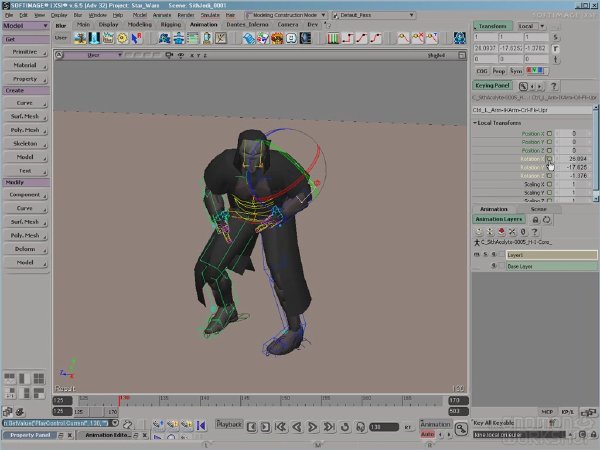Image resolution: width=600 pixels, height=450 pixels.
Task: Activate the Translate t transform tool
Action: click(555, 59)
